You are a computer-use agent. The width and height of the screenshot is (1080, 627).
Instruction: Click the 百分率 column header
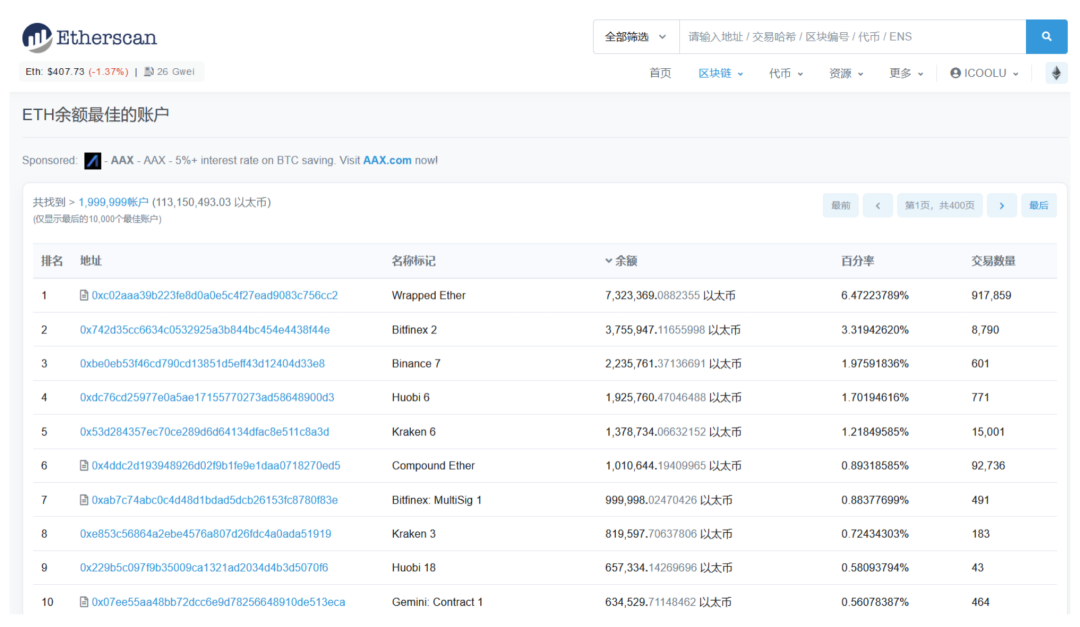click(858, 261)
